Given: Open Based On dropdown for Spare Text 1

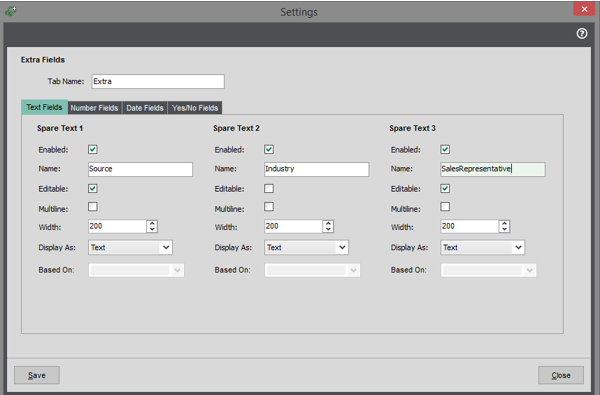Looking at the screenshot, I should tap(136, 270).
